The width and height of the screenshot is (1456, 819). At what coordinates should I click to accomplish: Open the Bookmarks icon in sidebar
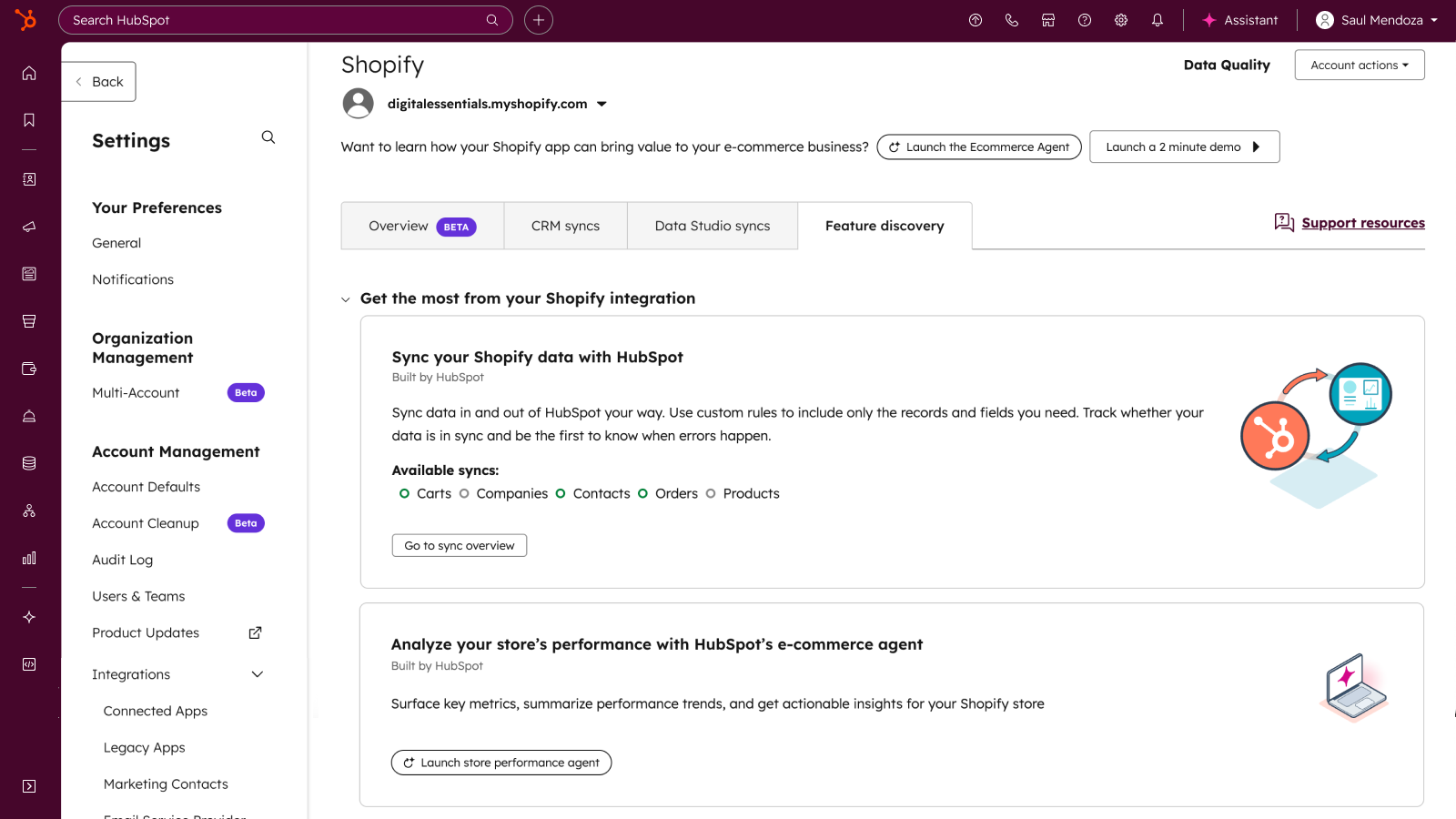(x=29, y=118)
